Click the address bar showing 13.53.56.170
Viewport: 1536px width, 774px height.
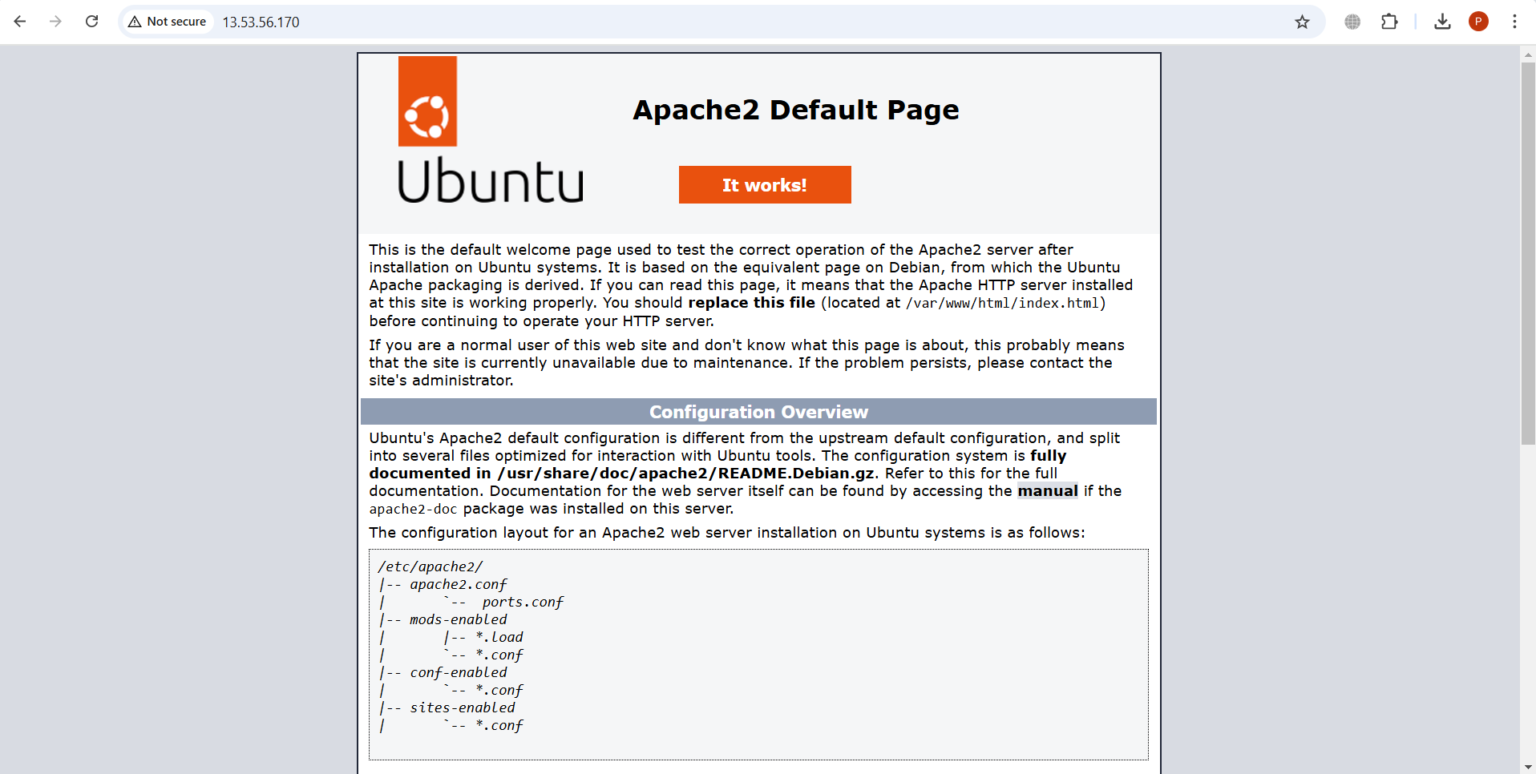click(261, 21)
